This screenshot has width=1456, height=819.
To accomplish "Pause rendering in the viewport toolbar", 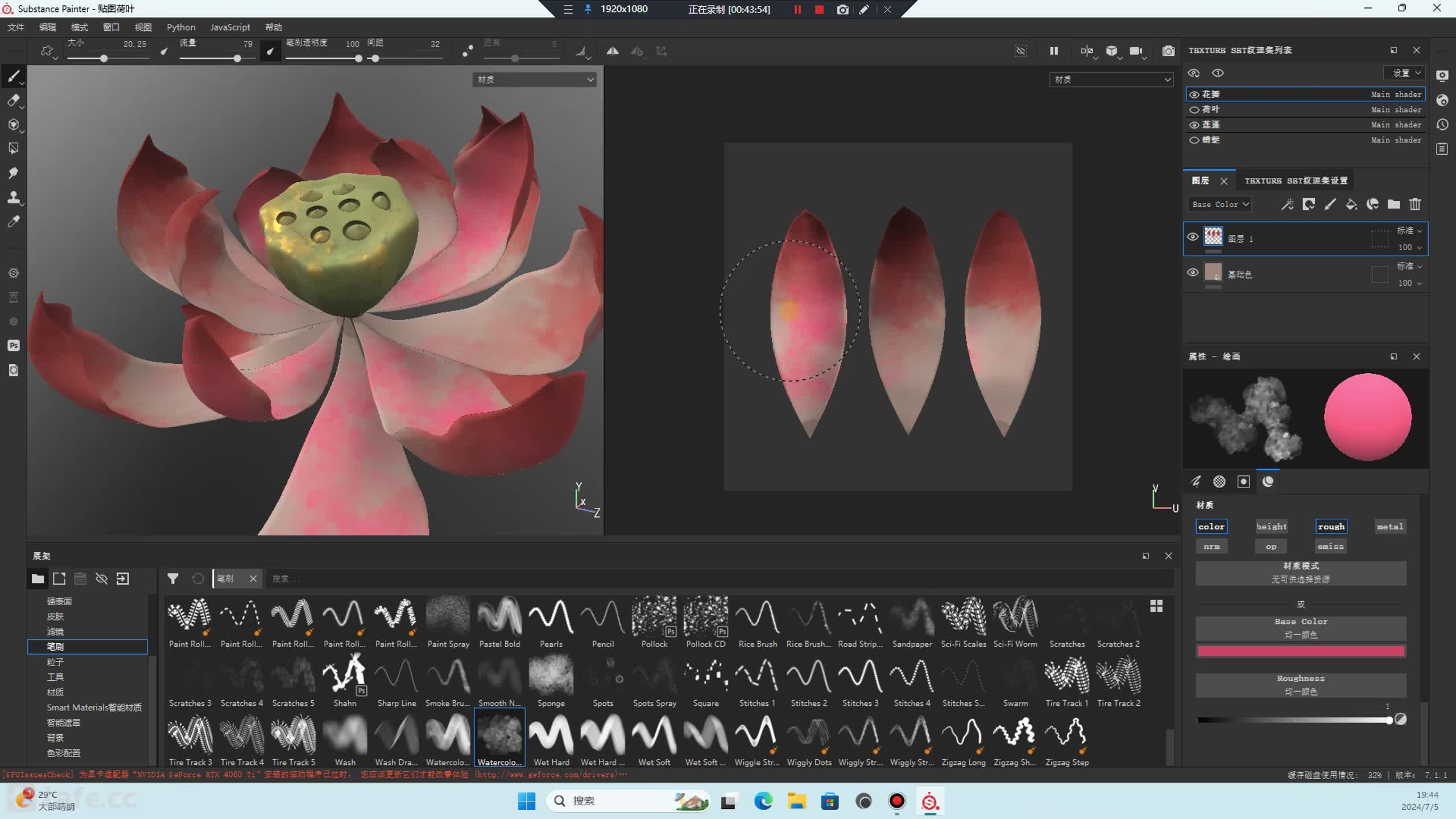I will [1054, 51].
